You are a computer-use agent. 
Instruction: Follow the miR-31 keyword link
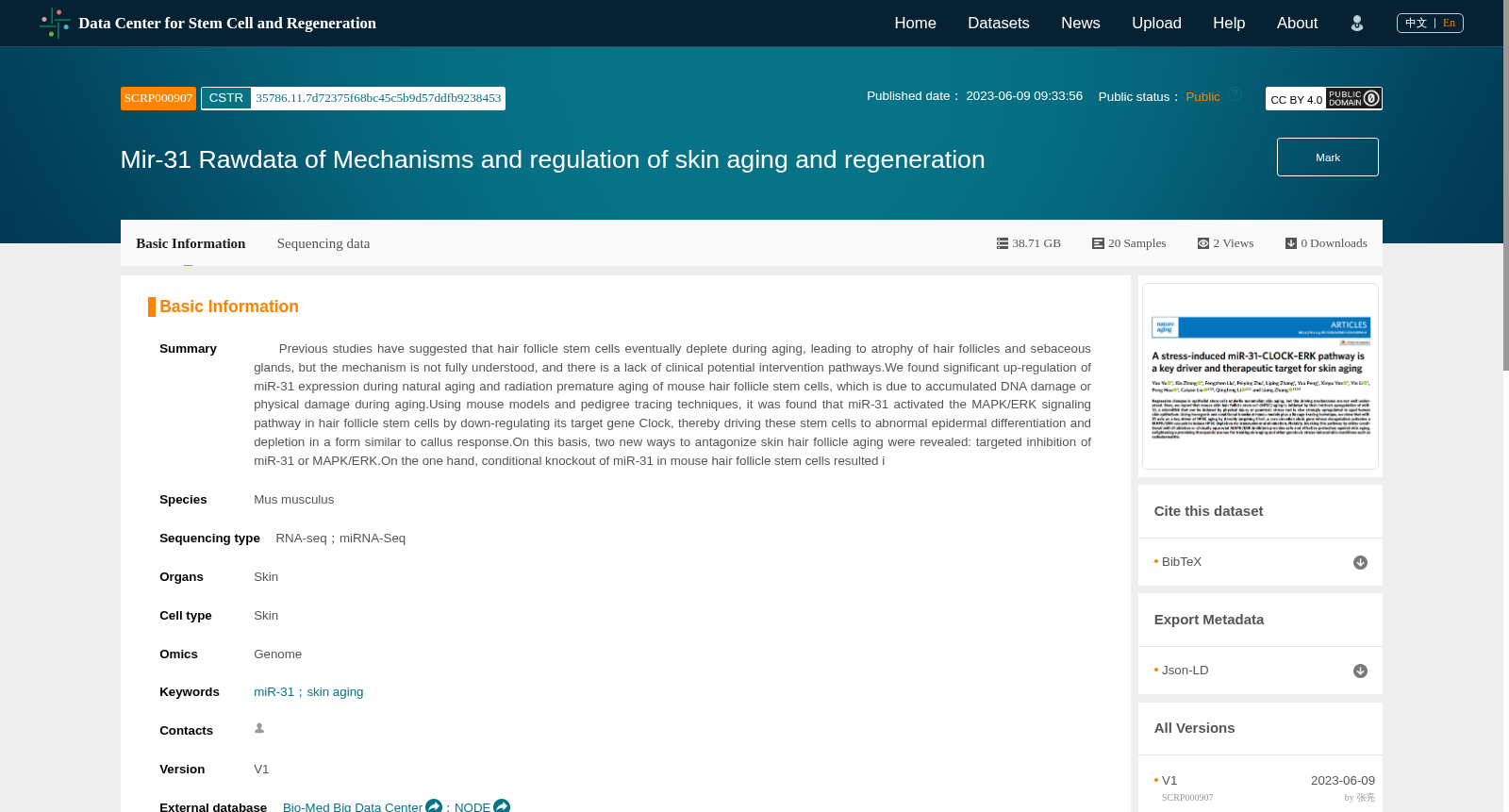(274, 692)
